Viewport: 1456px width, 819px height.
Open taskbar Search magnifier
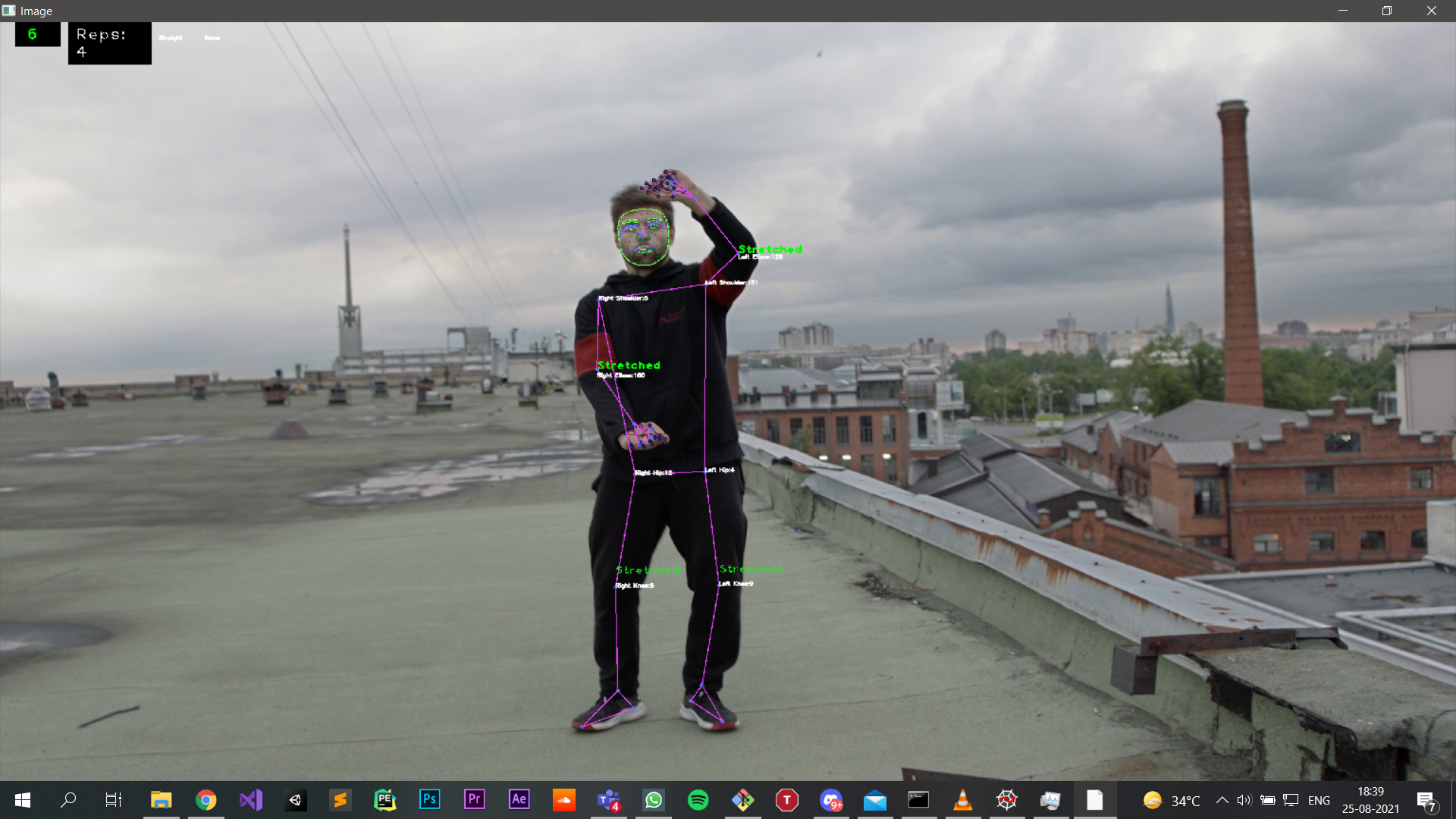[68, 800]
